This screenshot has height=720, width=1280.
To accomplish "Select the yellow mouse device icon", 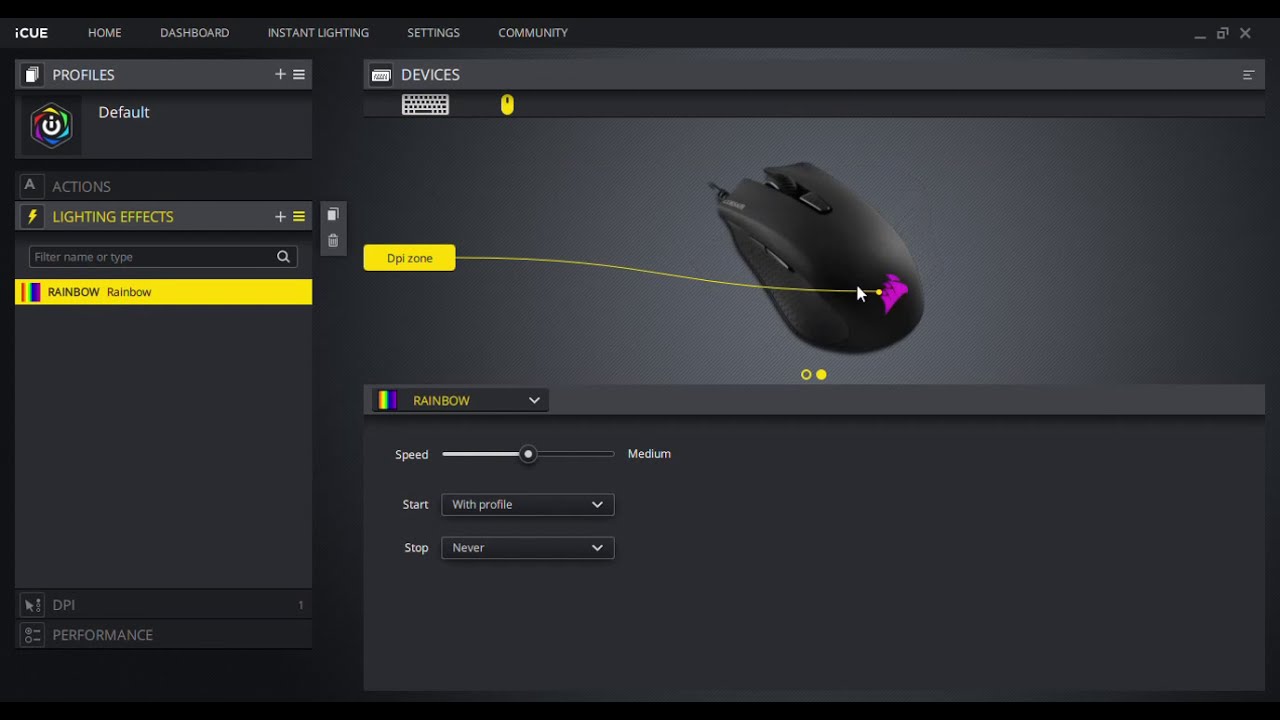I will click(507, 105).
